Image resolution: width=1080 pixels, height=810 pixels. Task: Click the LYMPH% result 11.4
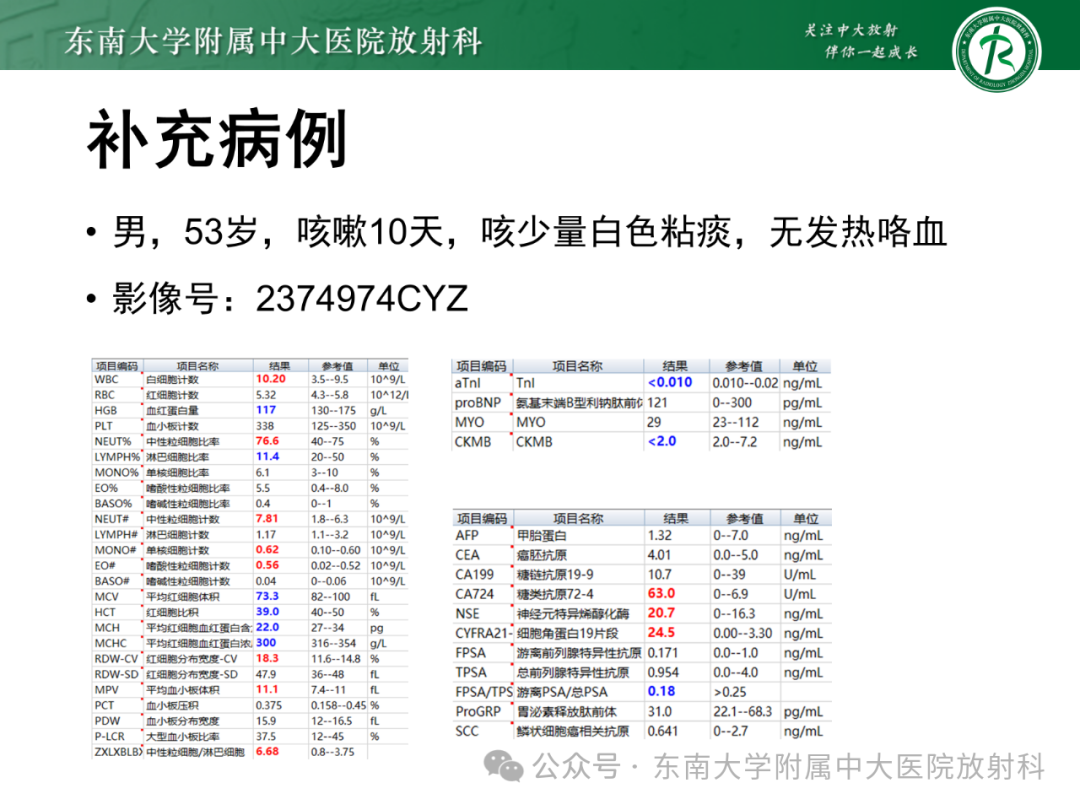(x=267, y=457)
